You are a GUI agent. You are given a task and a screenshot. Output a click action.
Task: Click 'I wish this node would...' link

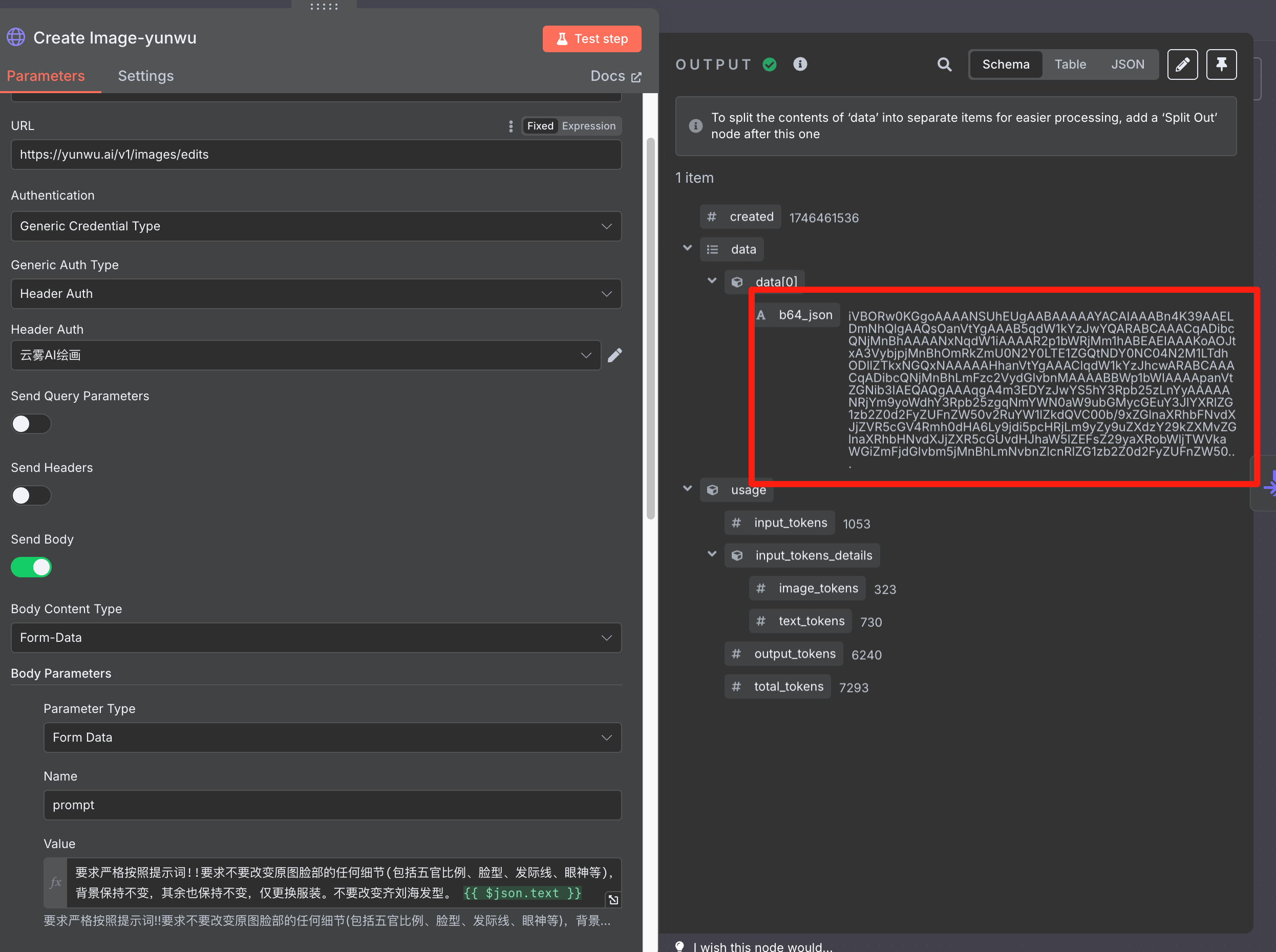pyautogui.click(x=762, y=946)
